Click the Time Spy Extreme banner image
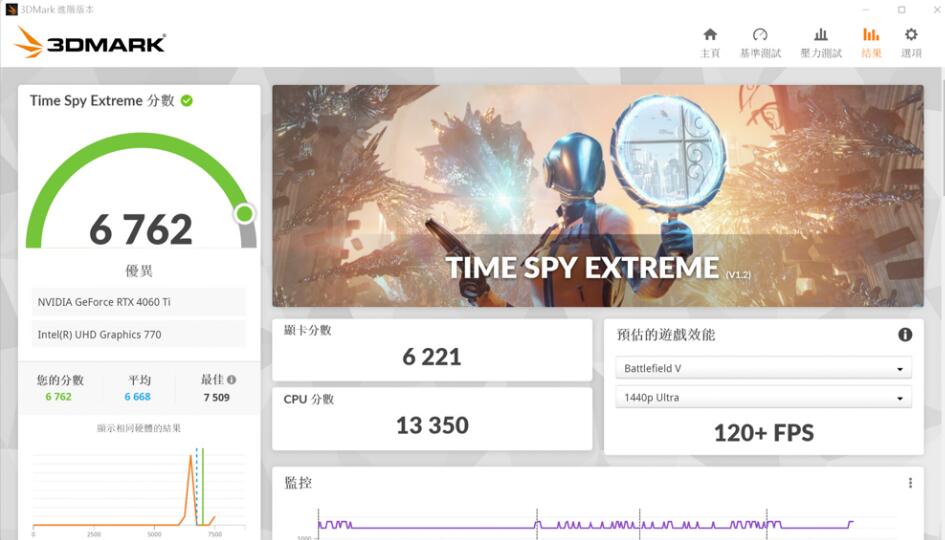Viewport: 945px width, 540px height. [597, 195]
